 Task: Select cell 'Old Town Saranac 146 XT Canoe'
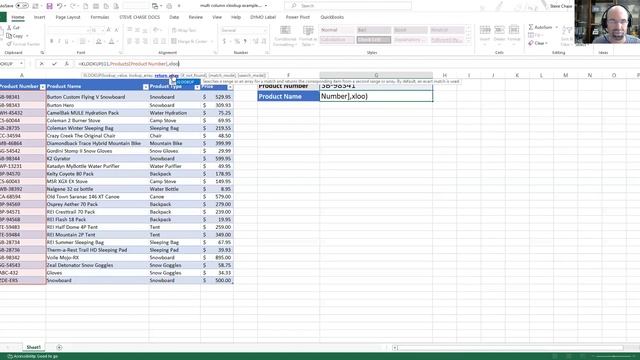point(97,196)
